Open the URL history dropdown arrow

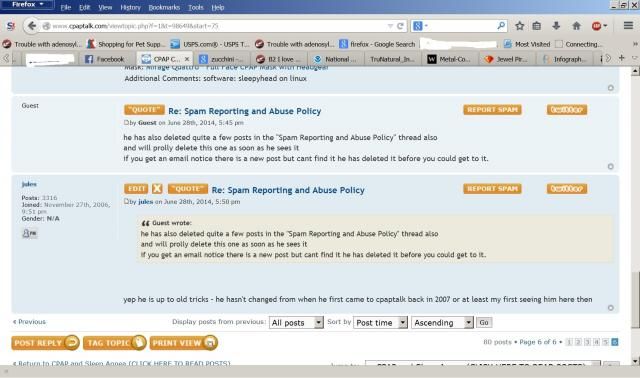[x=390, y=26]
